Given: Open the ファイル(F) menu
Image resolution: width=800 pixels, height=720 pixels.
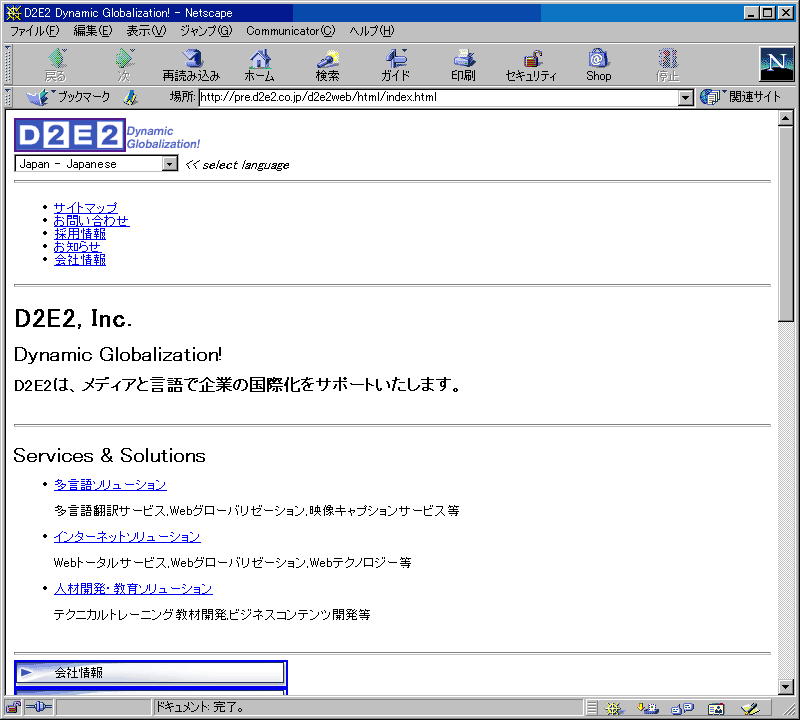Looking at the screenshot, I should (x=35, y=31).
